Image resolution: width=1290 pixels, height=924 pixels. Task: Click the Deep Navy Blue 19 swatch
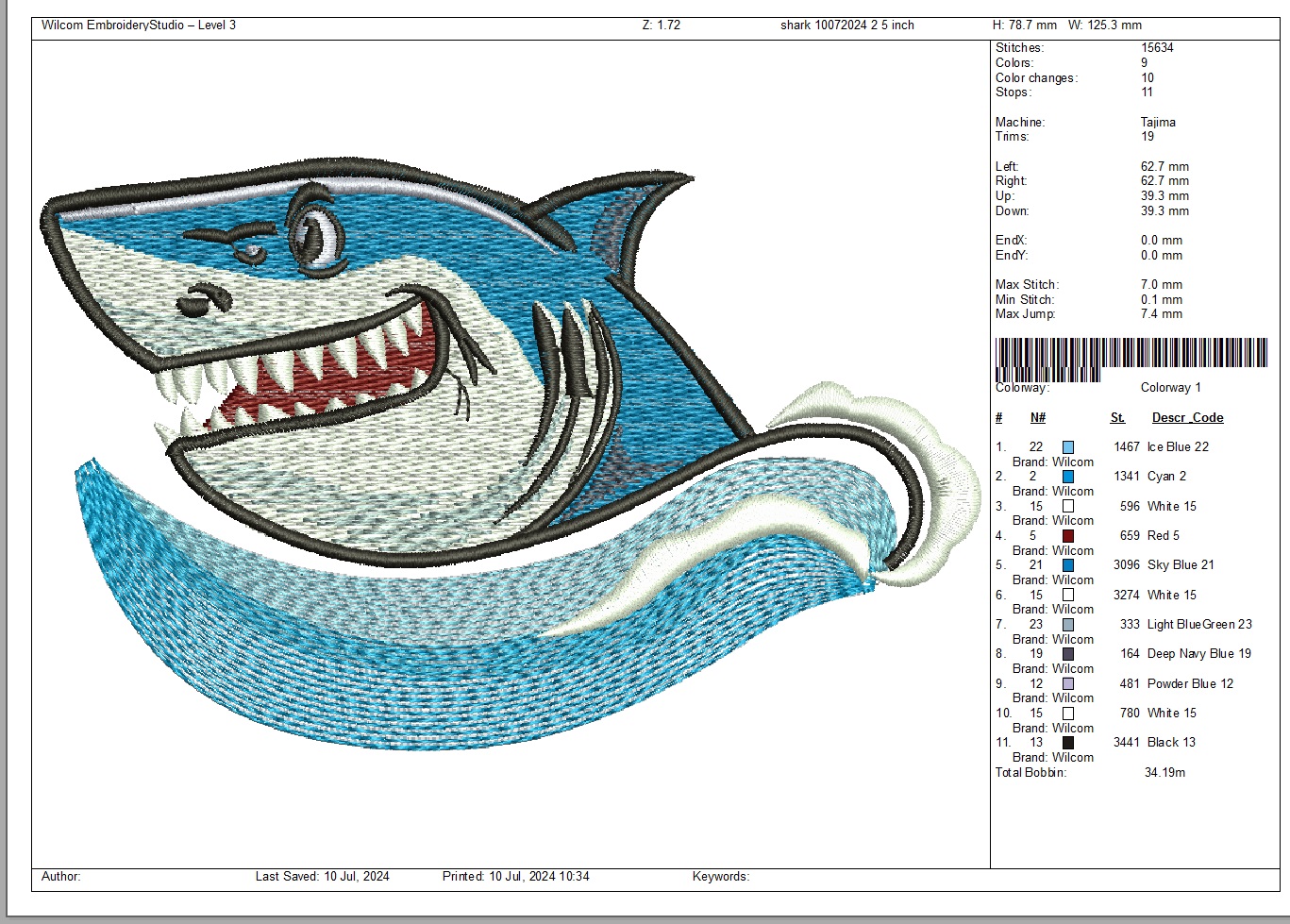tap(1067, 654)
